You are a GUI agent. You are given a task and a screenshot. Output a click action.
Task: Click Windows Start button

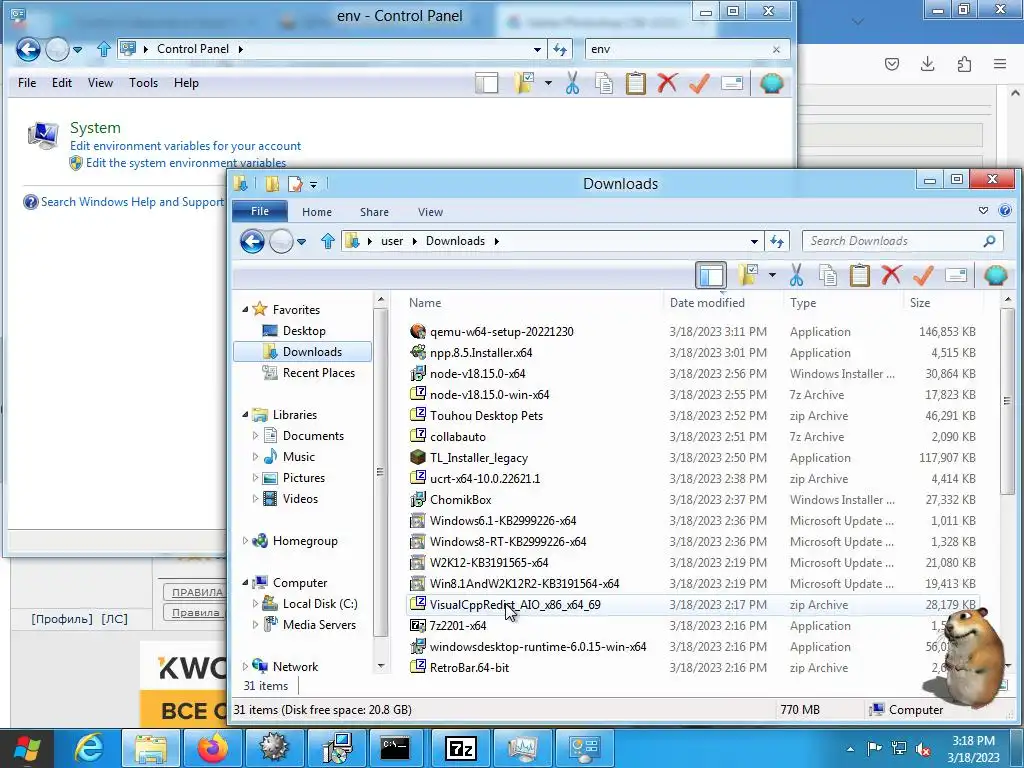pos(27,748)
